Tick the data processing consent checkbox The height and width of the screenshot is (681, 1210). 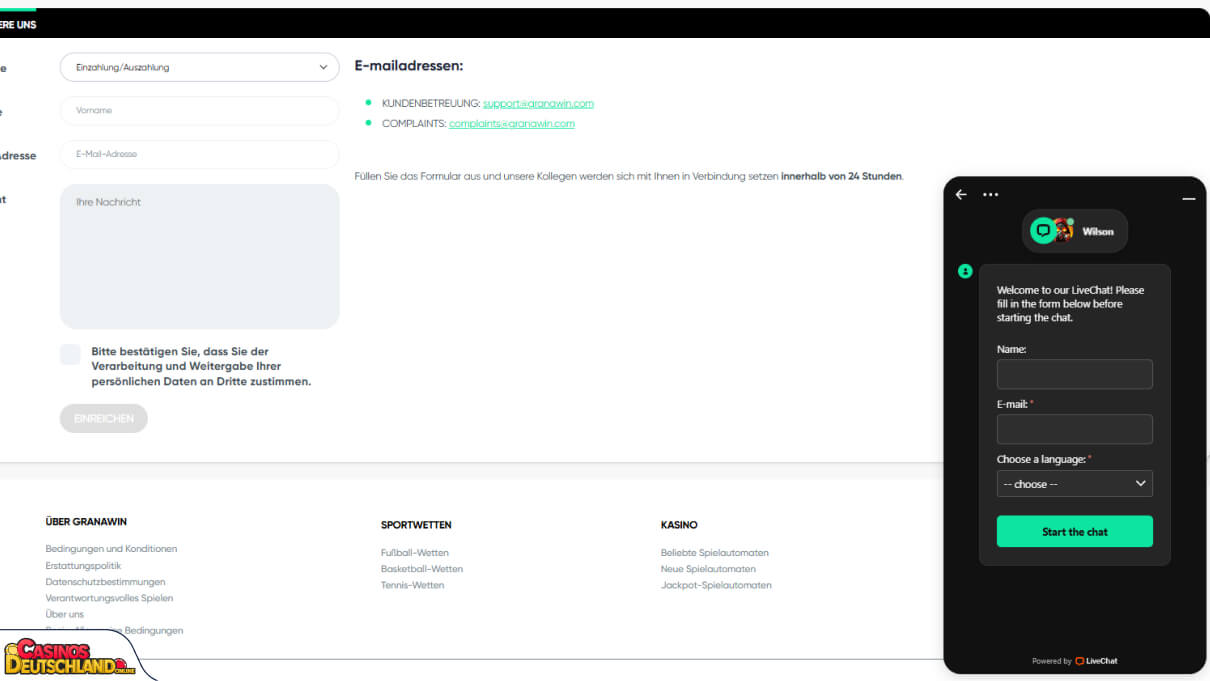[x=70, y=354]
